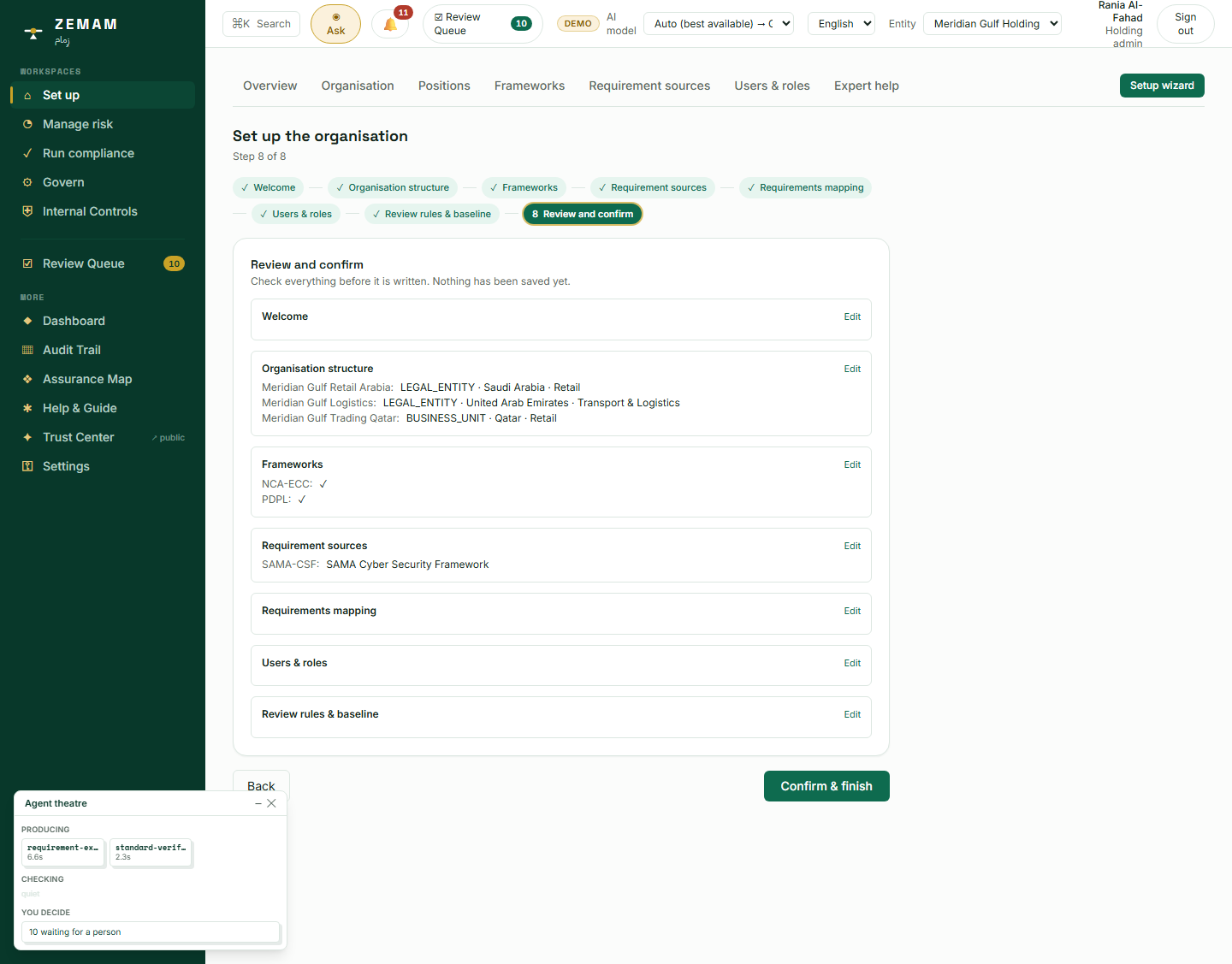Viewport: 1232px width, 964px height.
Task: Click the ZEMAM logo in the sidebar
Action: (70, 31)
